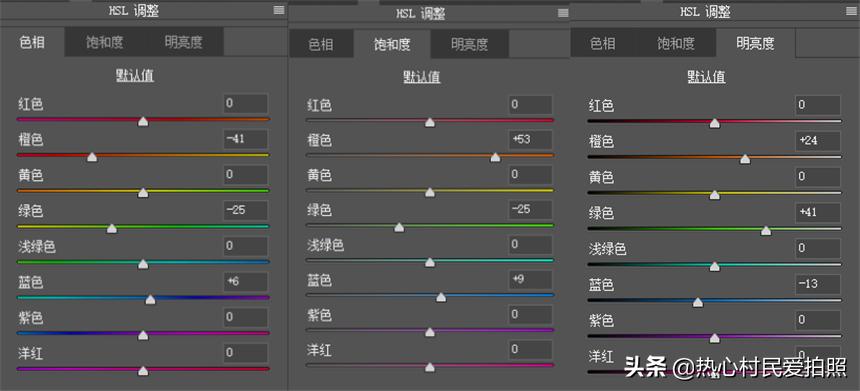Click the 绿色 hue slider handle at -25
Viewport: 860px width, 391px height.
pyautogui.click(x=112, y=228)
